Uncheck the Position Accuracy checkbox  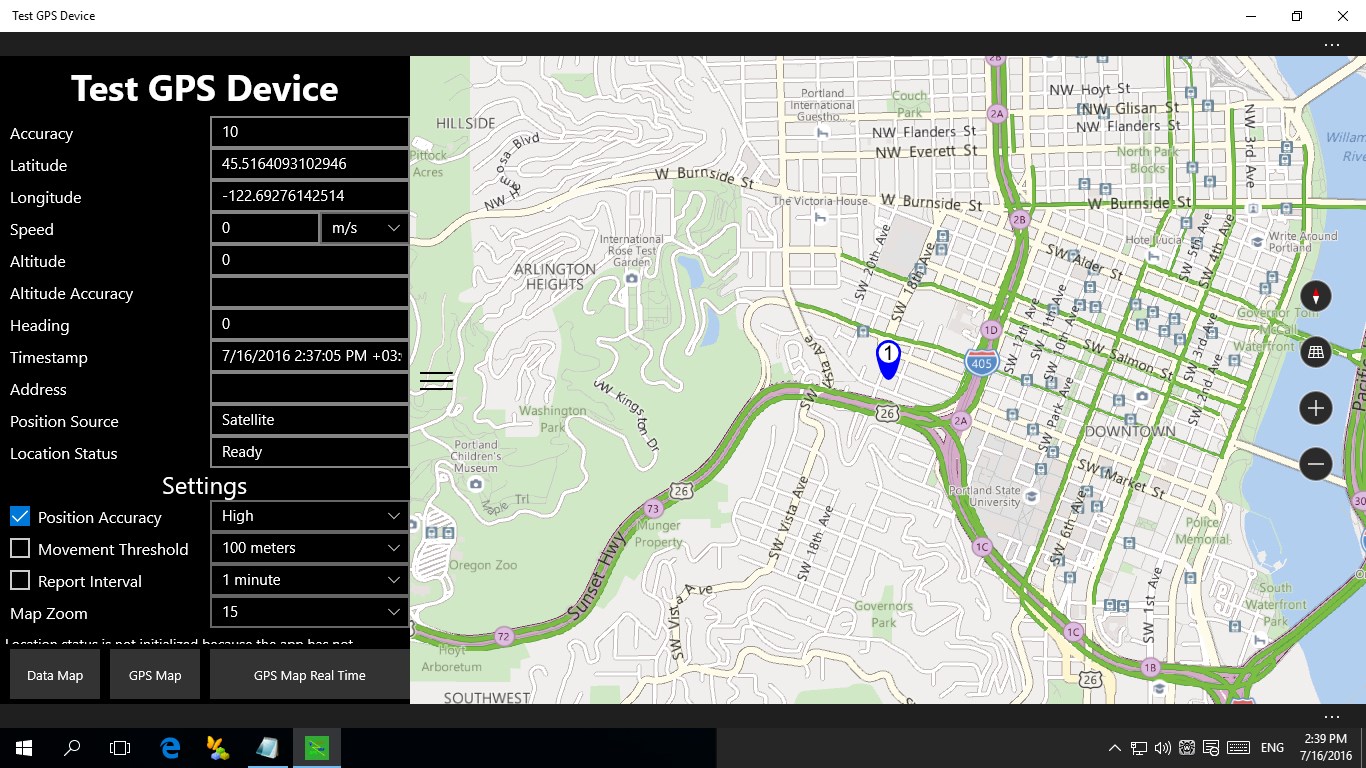(x=19, y=516)
